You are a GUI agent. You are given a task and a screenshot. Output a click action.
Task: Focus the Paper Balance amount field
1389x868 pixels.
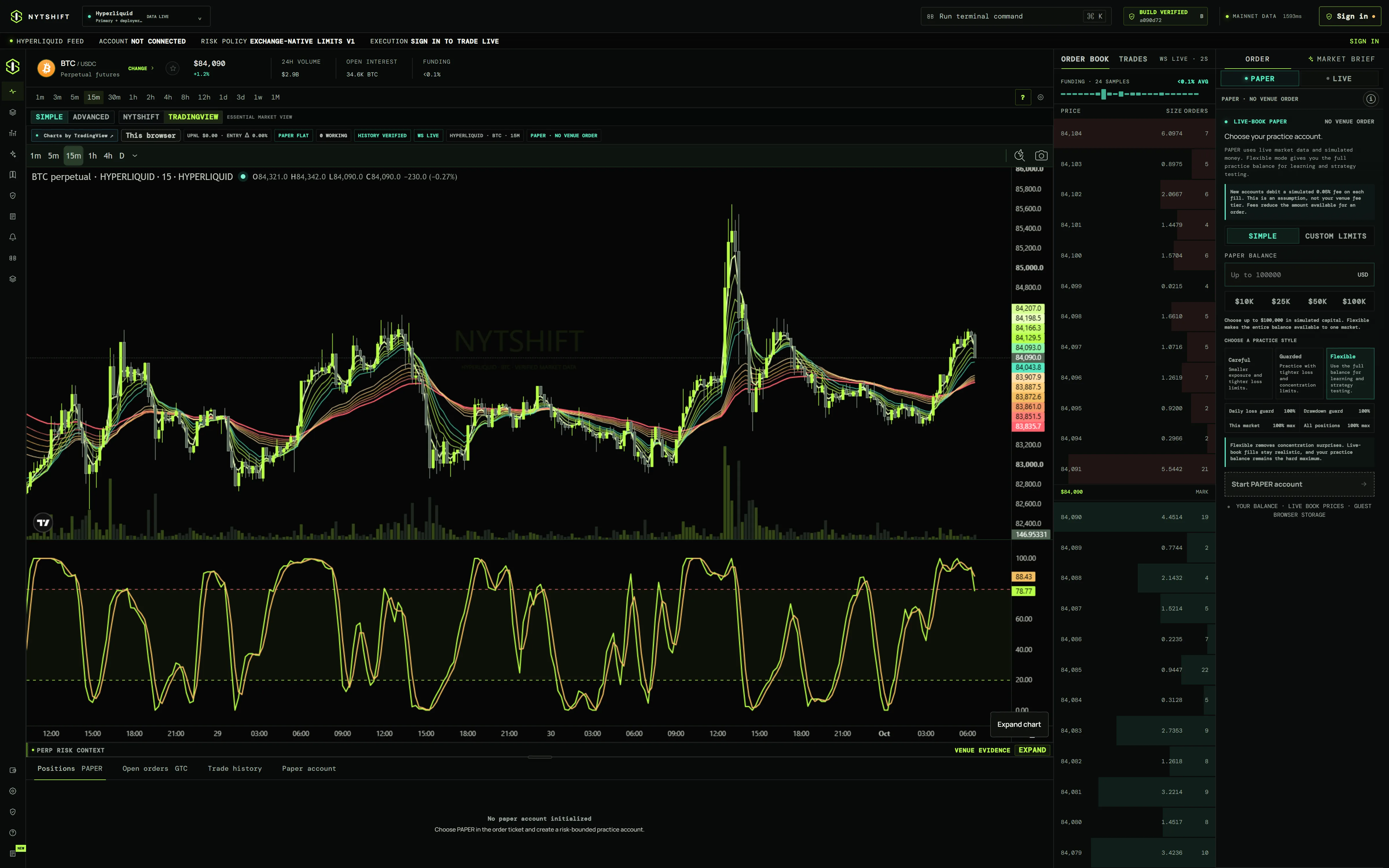click(1299, 275)
